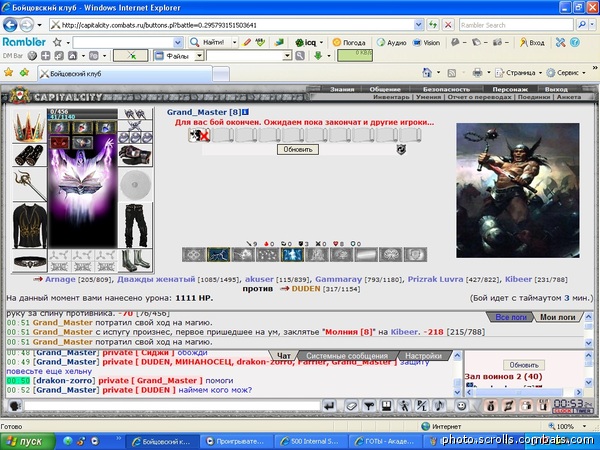600x450 pixels.
Task: Click the earrings slot above the rings
Action: coord(135,114)
